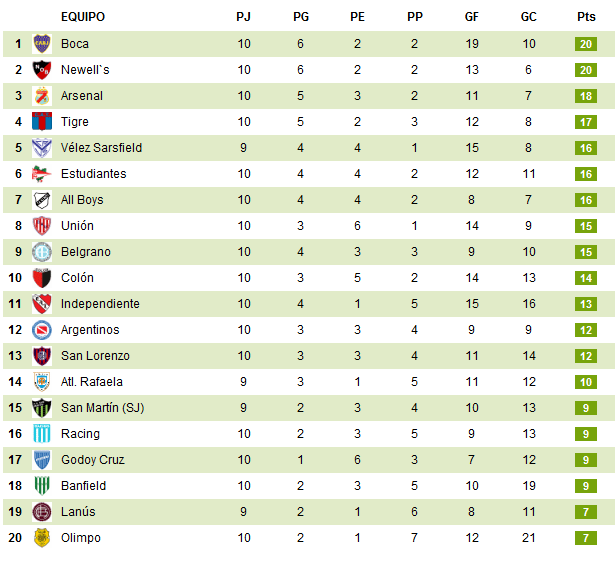
Task: Click the EQUIPO column header
Action: click(x=83, y=17)
